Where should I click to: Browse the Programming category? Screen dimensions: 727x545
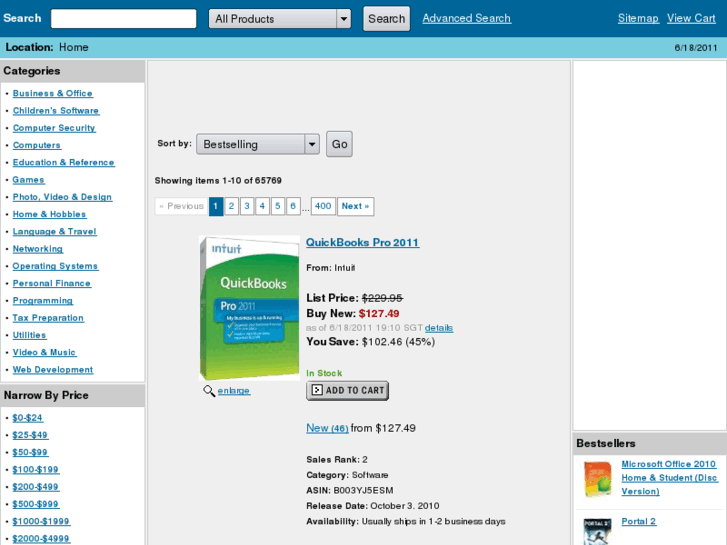click(43, 300)
